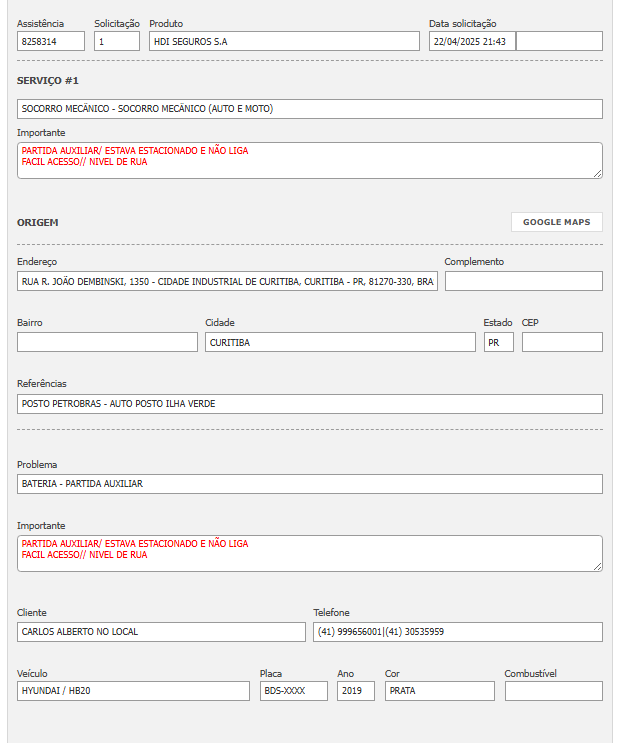Click the first Importante text area
617x743 pixels.
(310, 160)
